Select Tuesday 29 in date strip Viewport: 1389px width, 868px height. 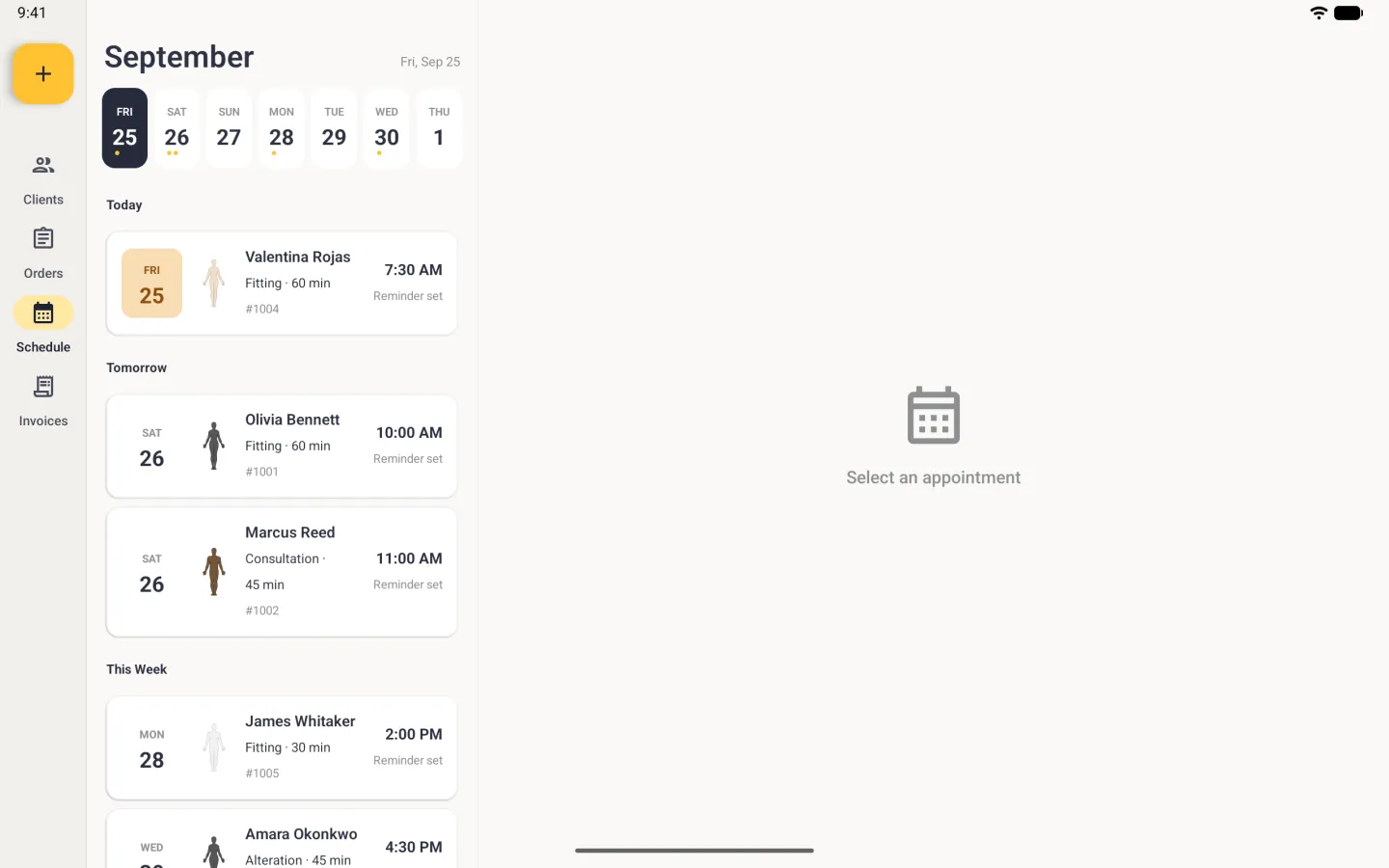(334, 128)
